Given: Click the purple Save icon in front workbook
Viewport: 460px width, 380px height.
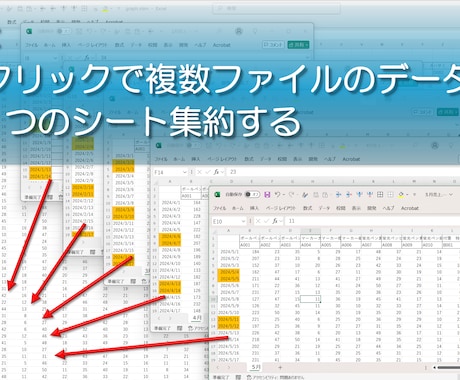Looking at the screenshot, I should 267,194.
